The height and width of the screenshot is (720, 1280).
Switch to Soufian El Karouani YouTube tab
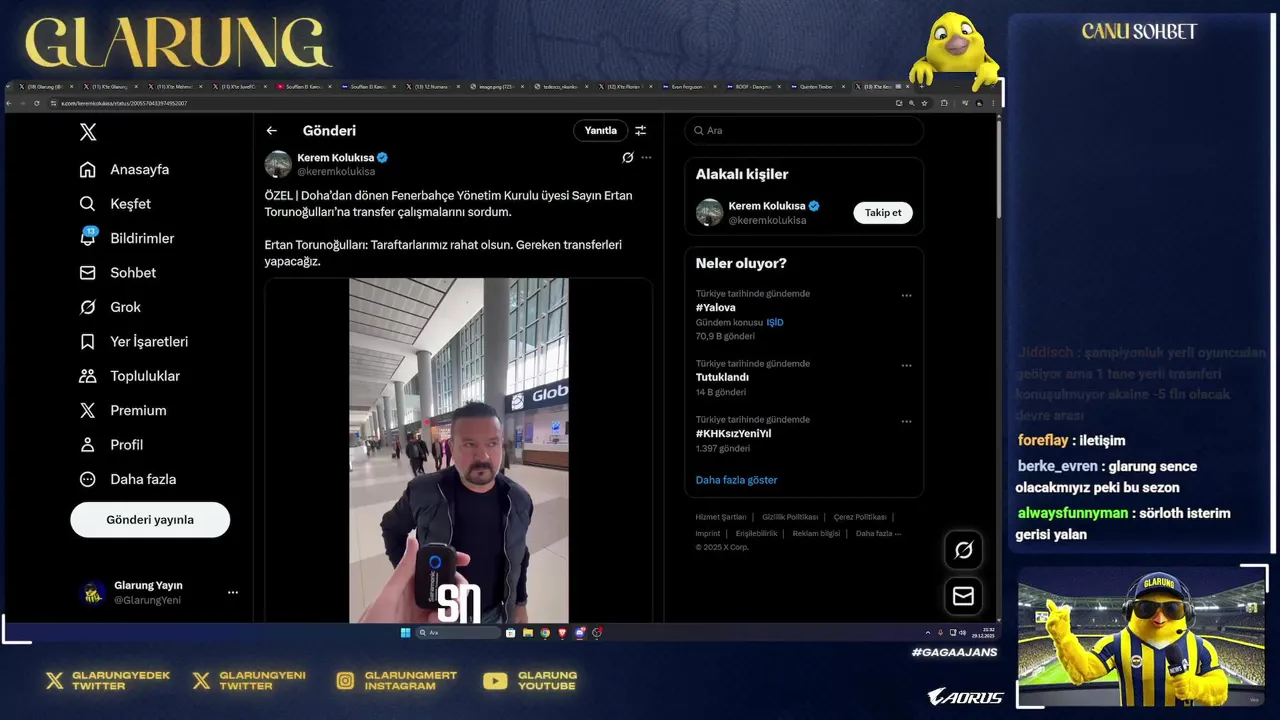coord(305,87)
